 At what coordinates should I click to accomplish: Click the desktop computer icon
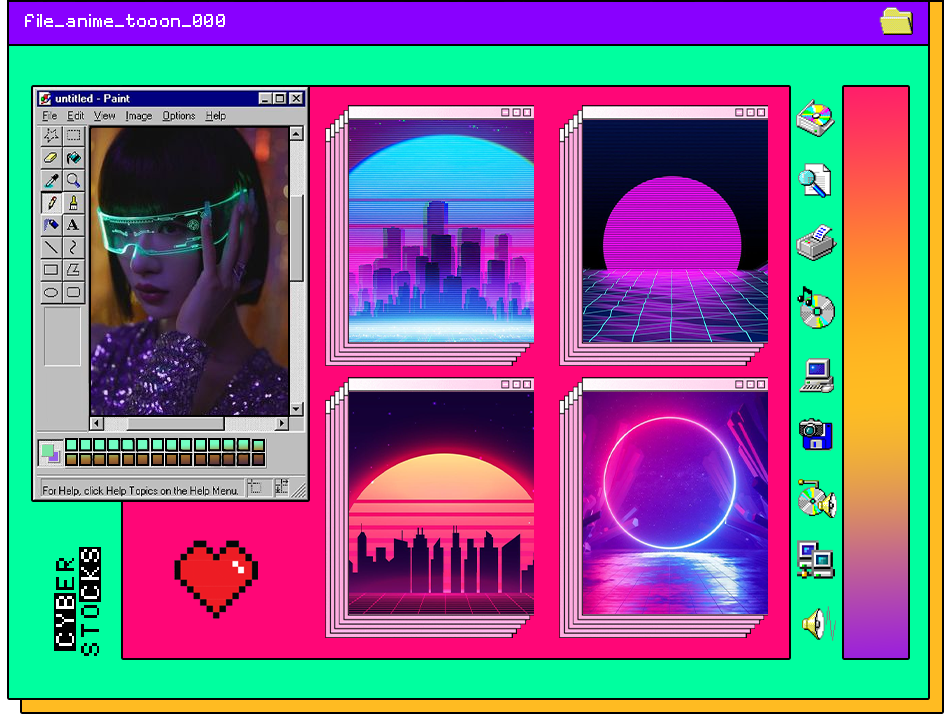tap(817, 376)
